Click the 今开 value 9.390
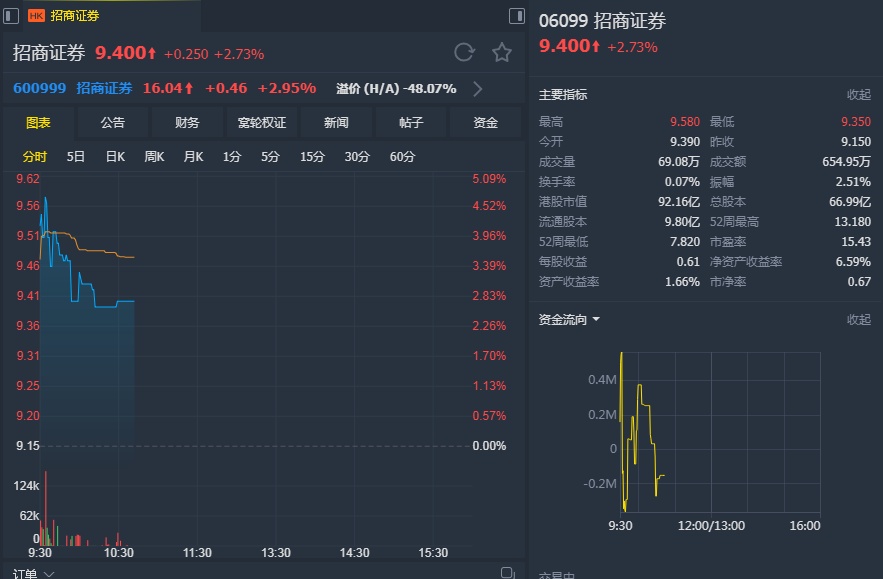This screenshot has width=883, height=579. tap(685, 142)
